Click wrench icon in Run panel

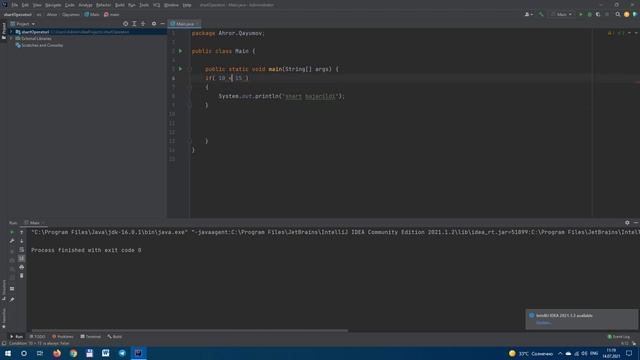pyautogui.click(x=12, y=241)
